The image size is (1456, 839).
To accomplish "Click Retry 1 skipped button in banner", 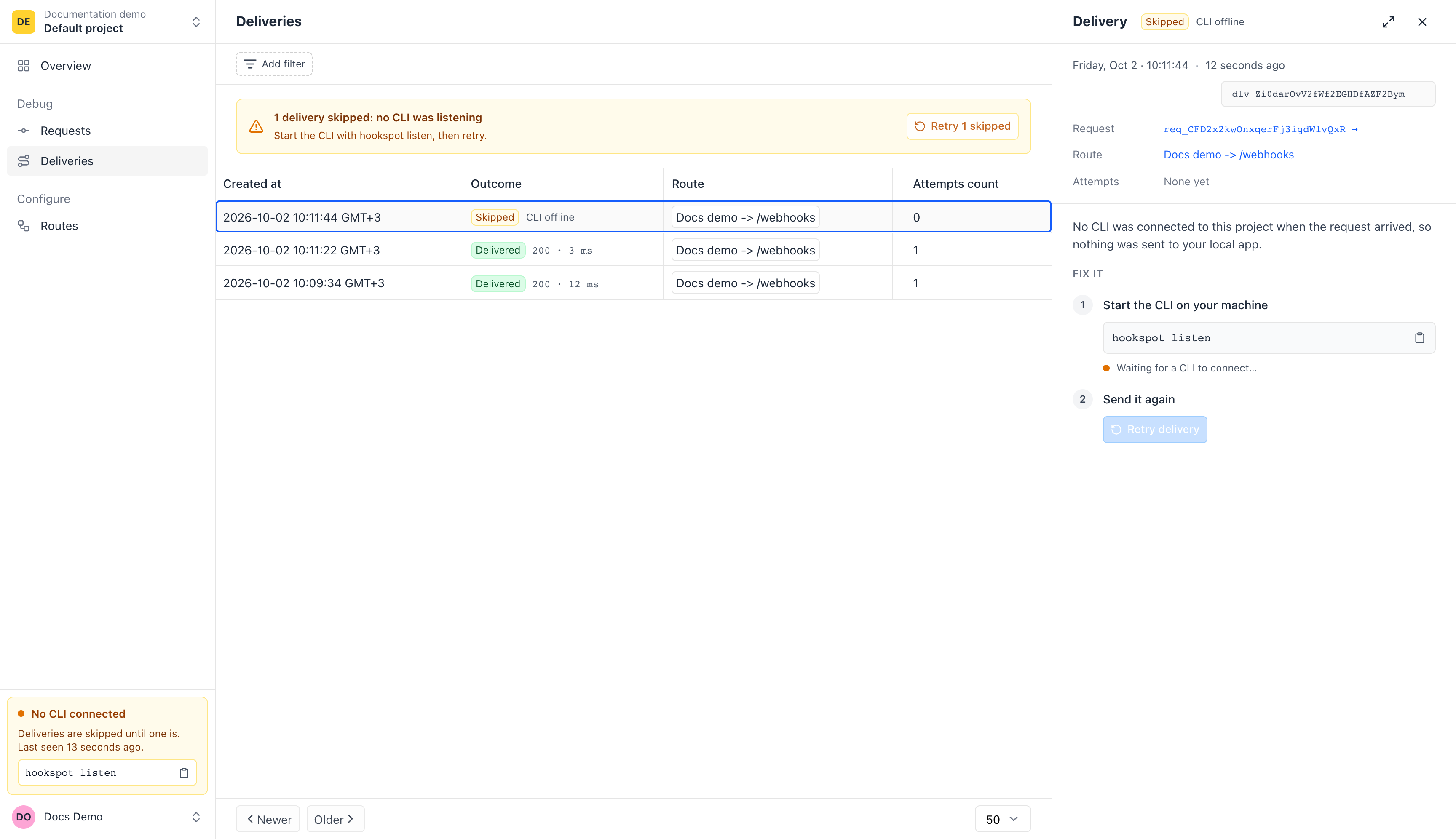I will (x=963, y=126).
